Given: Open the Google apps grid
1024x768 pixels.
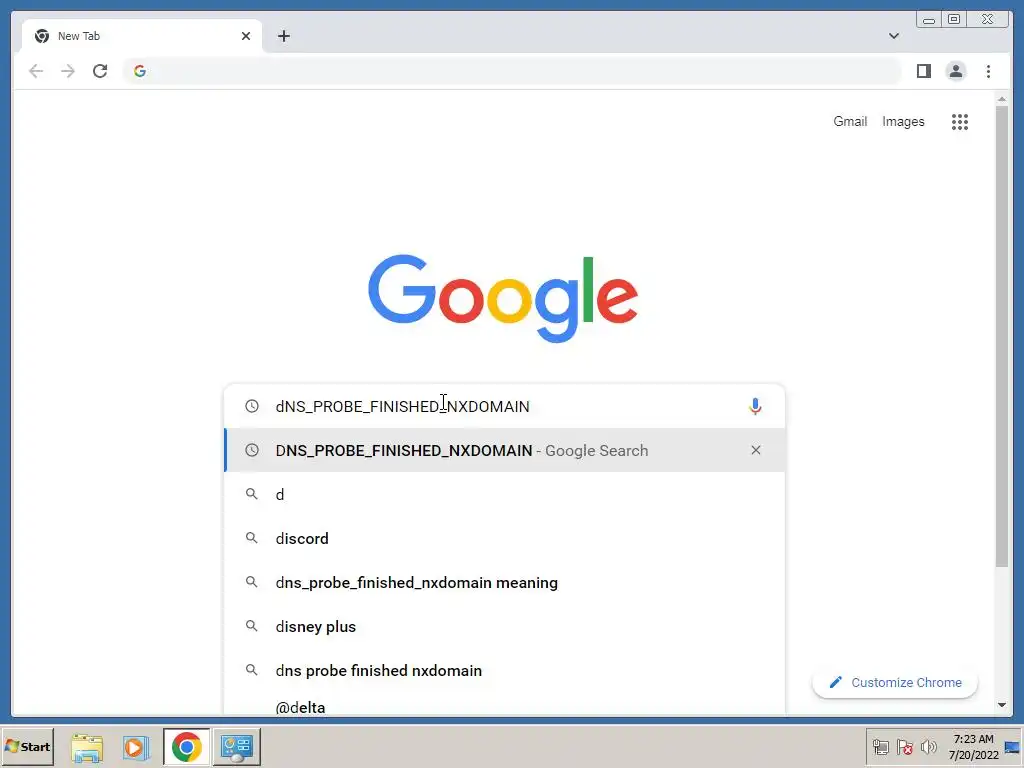Looking at the screenshot, I should coord(959,121).
